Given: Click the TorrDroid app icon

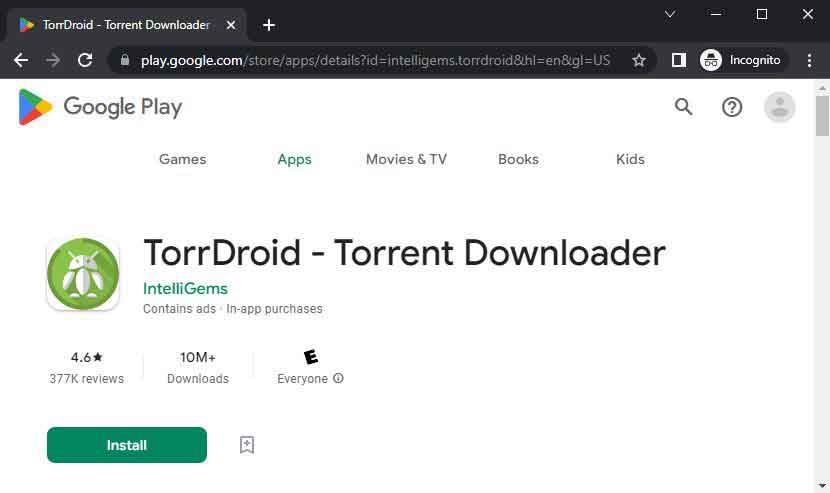Looking at the screenshot, I should coord(83,274).
